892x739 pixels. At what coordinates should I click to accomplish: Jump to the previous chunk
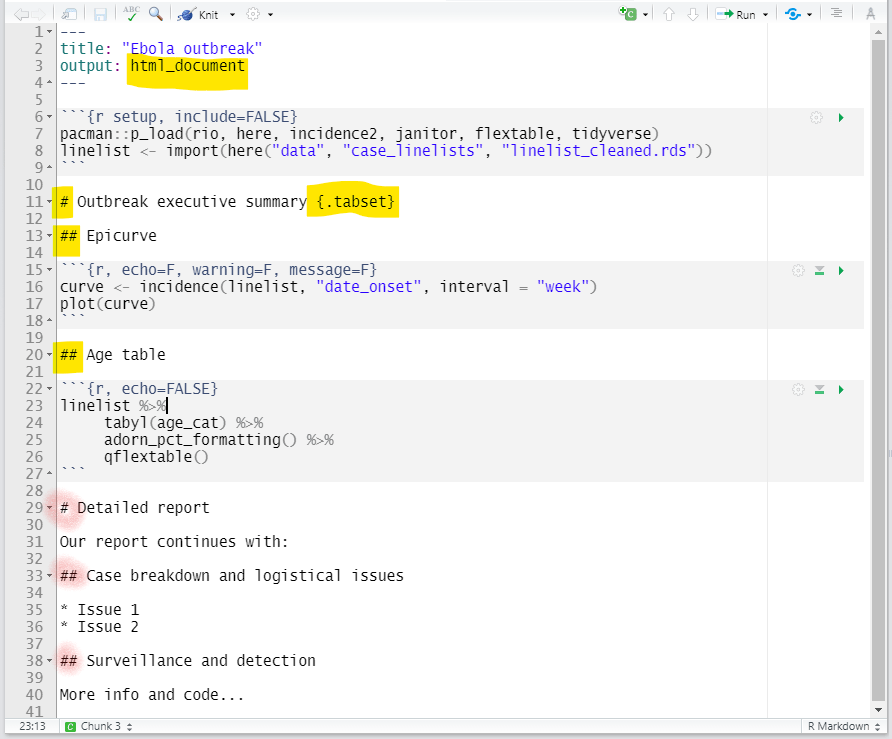tap(670, 14)
